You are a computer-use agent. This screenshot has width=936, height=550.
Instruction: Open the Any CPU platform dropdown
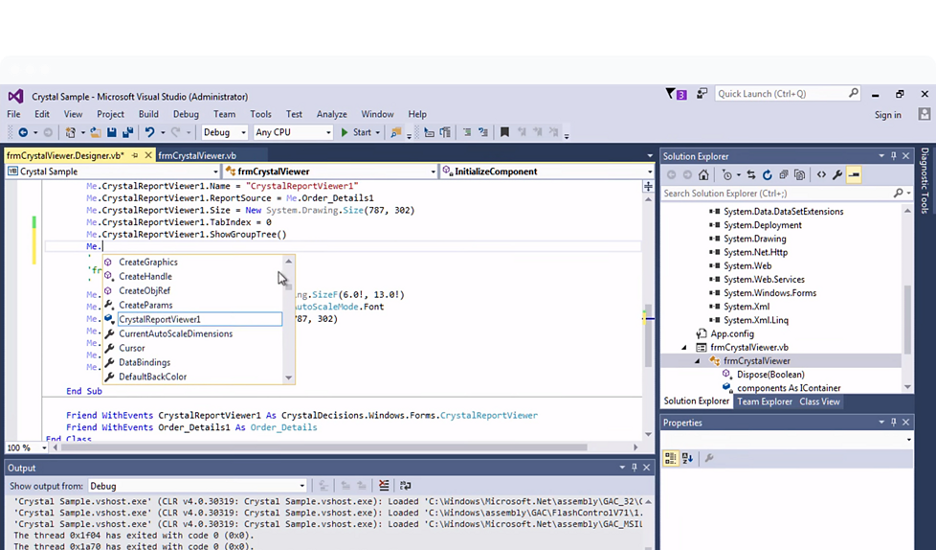(292, 132)
